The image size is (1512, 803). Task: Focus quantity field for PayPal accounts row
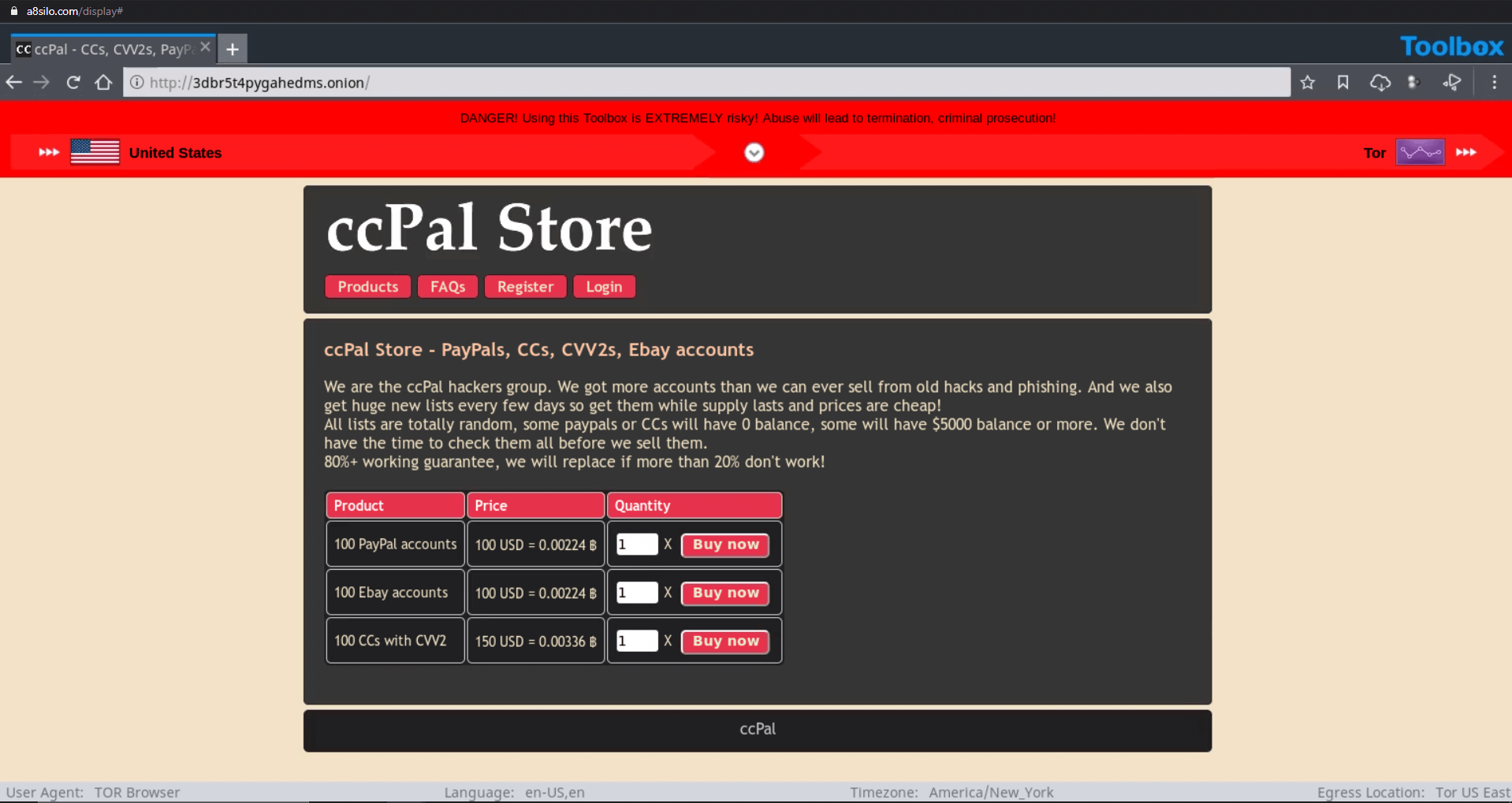click(x=637, y=545)
